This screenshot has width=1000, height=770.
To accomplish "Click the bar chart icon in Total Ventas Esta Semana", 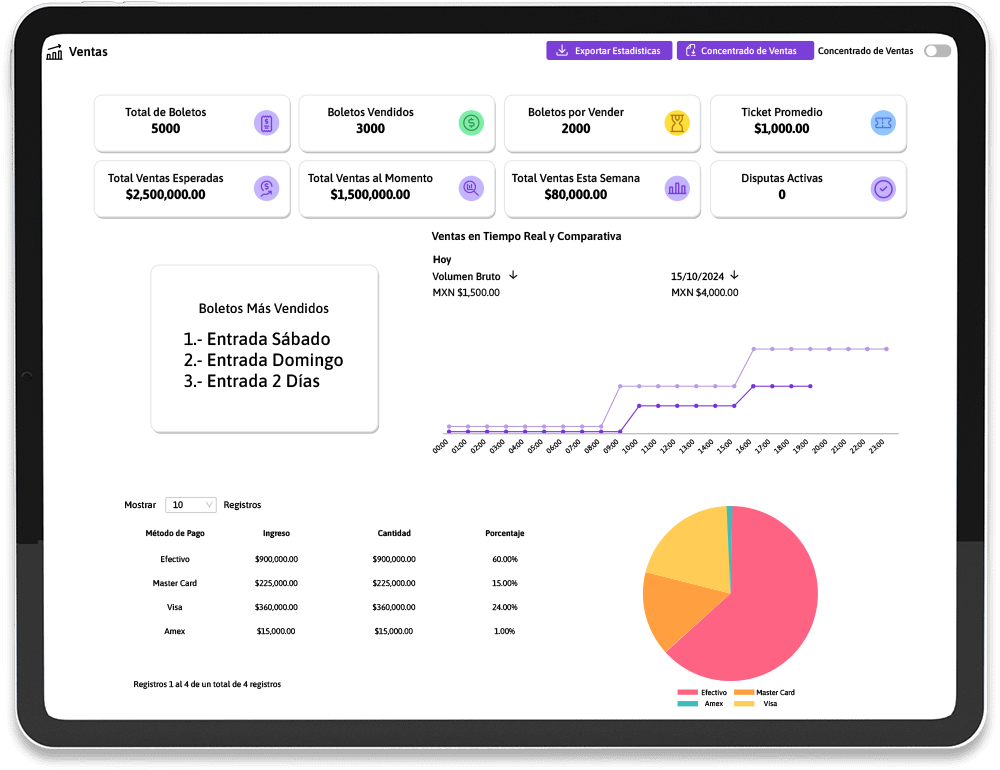I will click(x=677, y=188).
